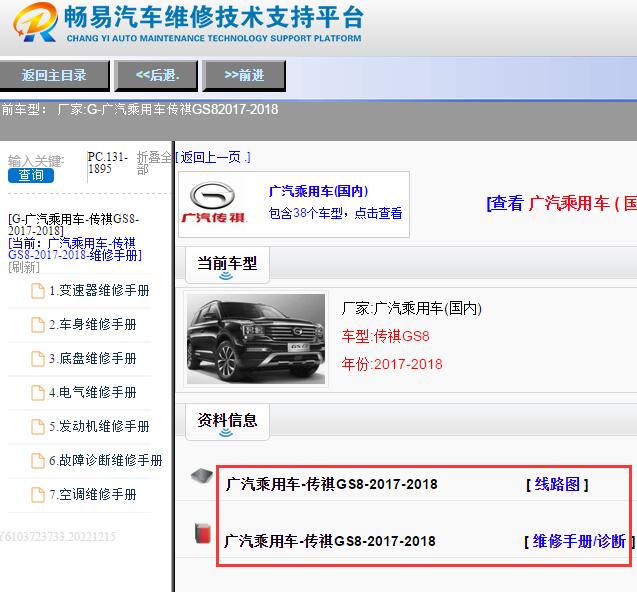
Task: Click 广汽乘用车-传祺GS8-2017-2018 title in 线路图 row
Action: coord(332,484)
